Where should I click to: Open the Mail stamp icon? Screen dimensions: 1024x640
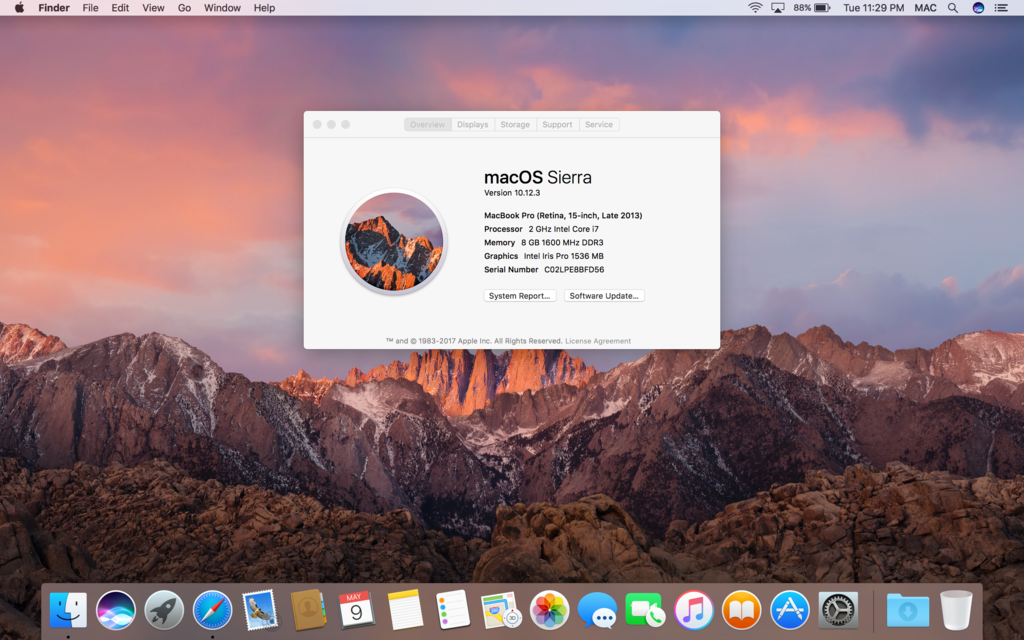(260, 610)
